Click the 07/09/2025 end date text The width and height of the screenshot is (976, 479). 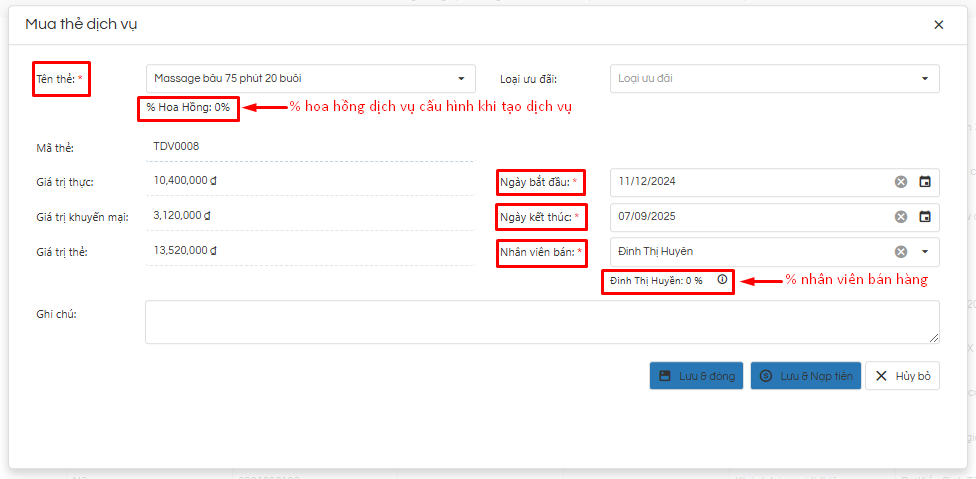649,217
